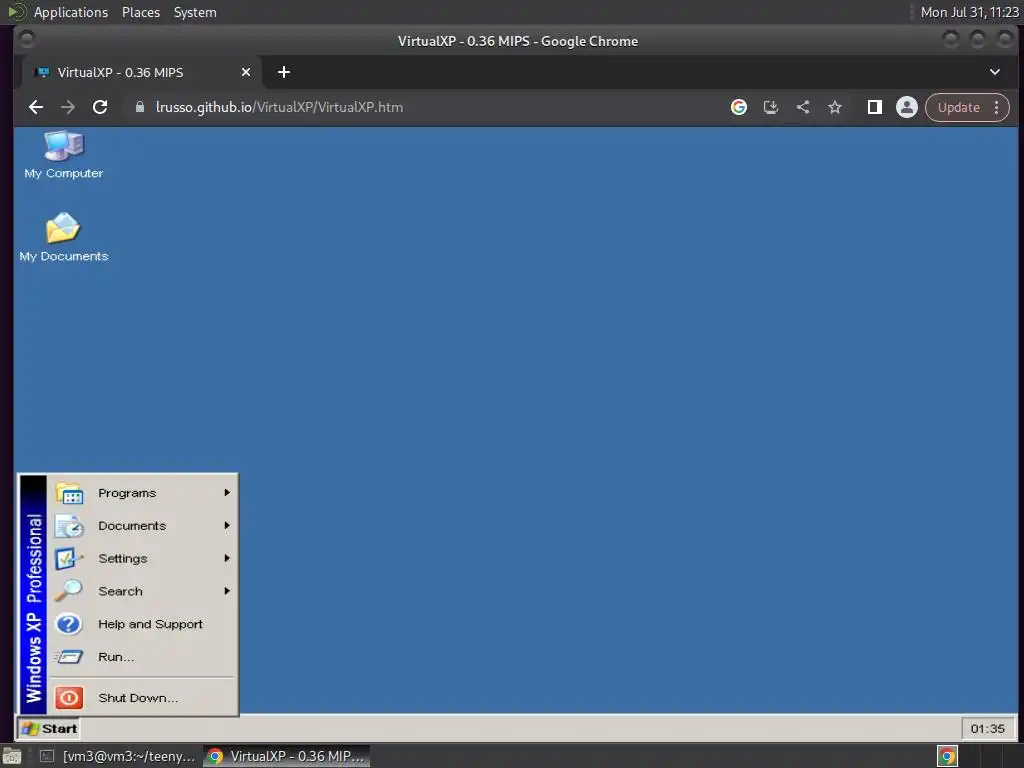Bookmark this page with star icon
The width and height of the screenshot is (1024, 768).
pos(835,107)
